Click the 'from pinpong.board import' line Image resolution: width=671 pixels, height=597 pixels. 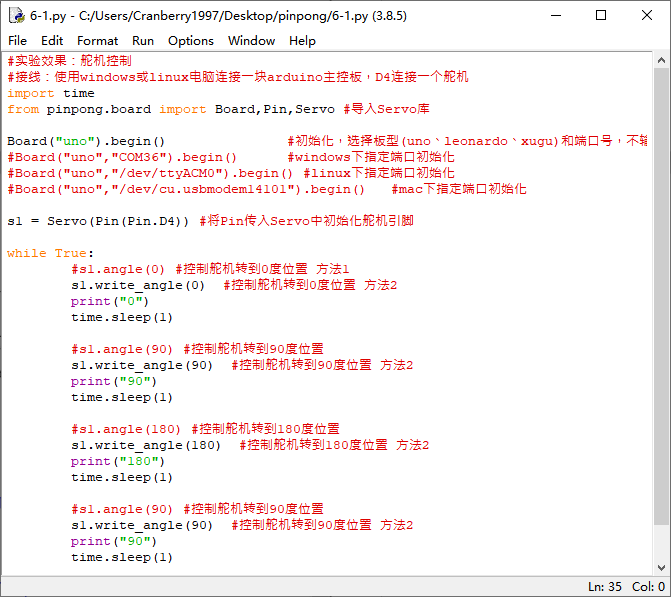point(218,109)
